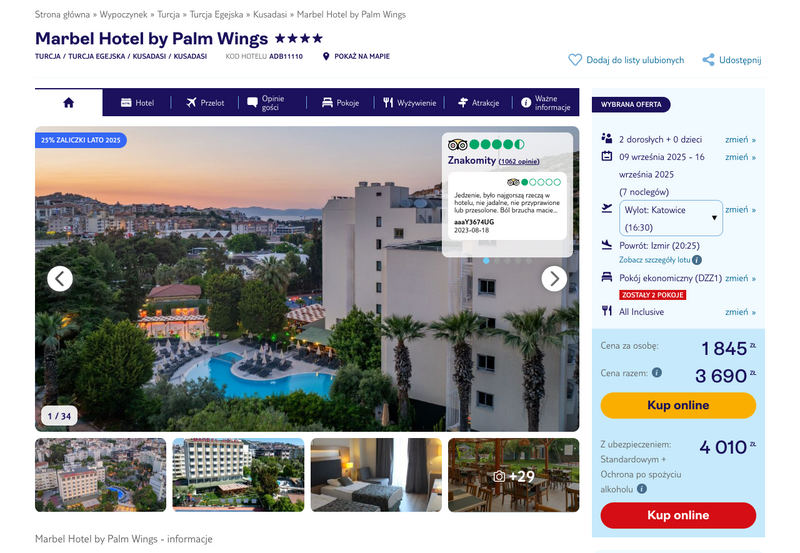800x553 pixels.
Task: Click info icon next to insurance alkoholu text
Action: [642, 489]
